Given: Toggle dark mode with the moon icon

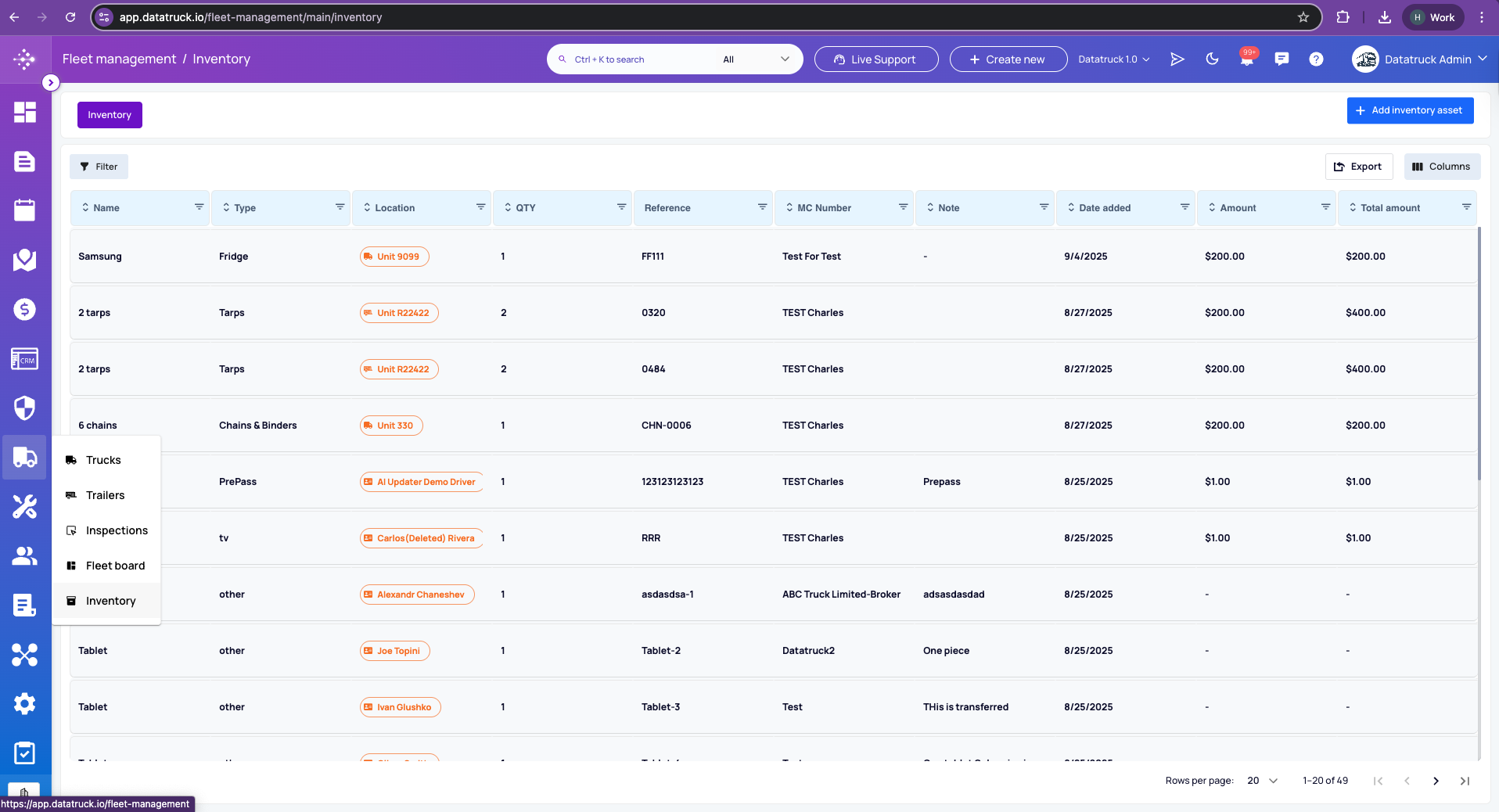Looking at the screenshot, I should pos(1212,59).
